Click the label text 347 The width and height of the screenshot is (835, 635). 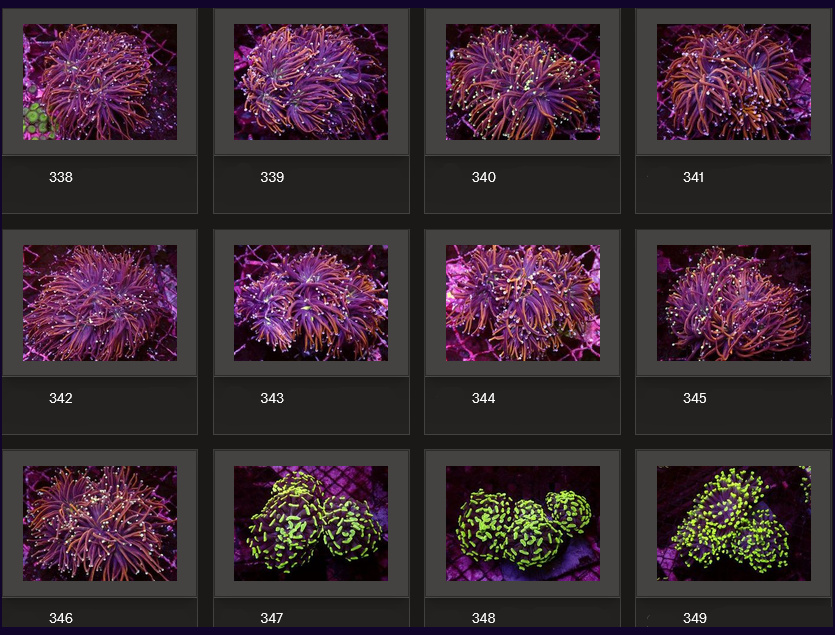tap(272, 618)
